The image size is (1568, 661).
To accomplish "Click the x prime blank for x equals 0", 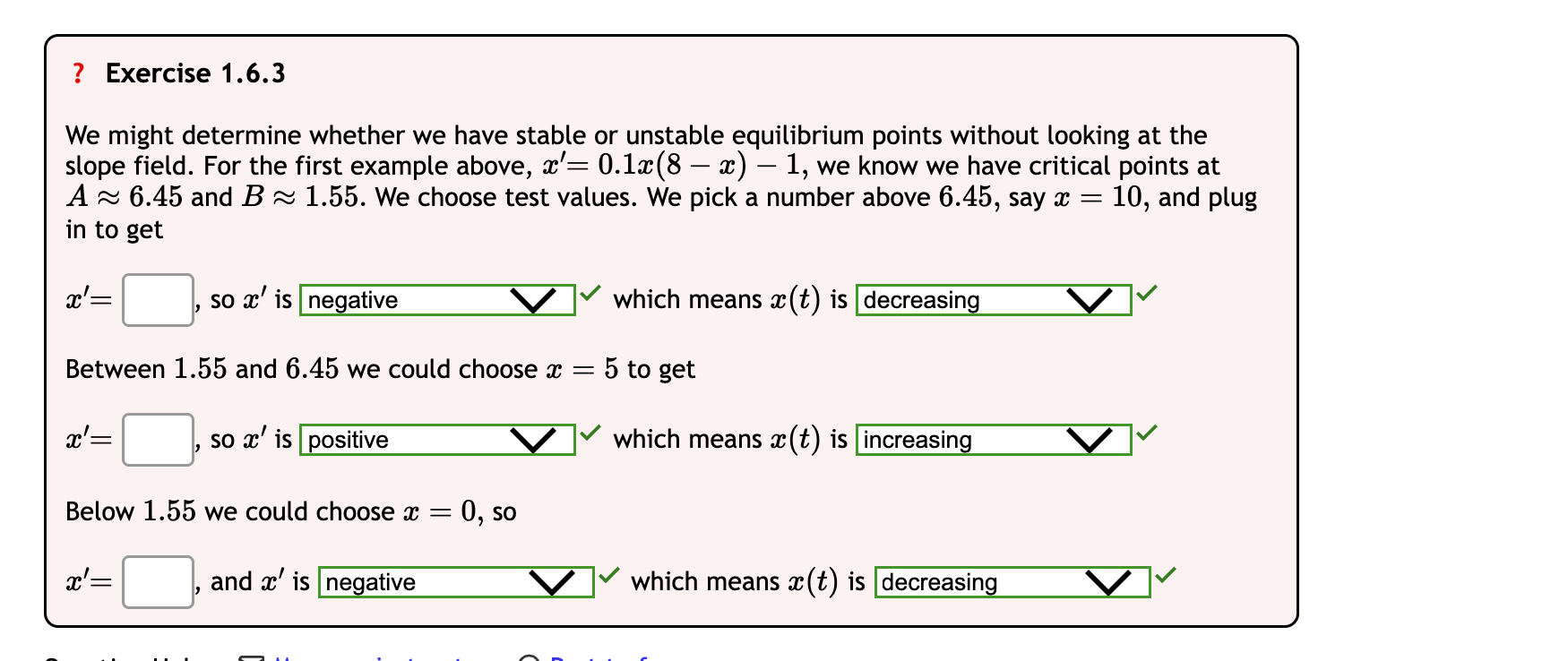I will [157, 582].
